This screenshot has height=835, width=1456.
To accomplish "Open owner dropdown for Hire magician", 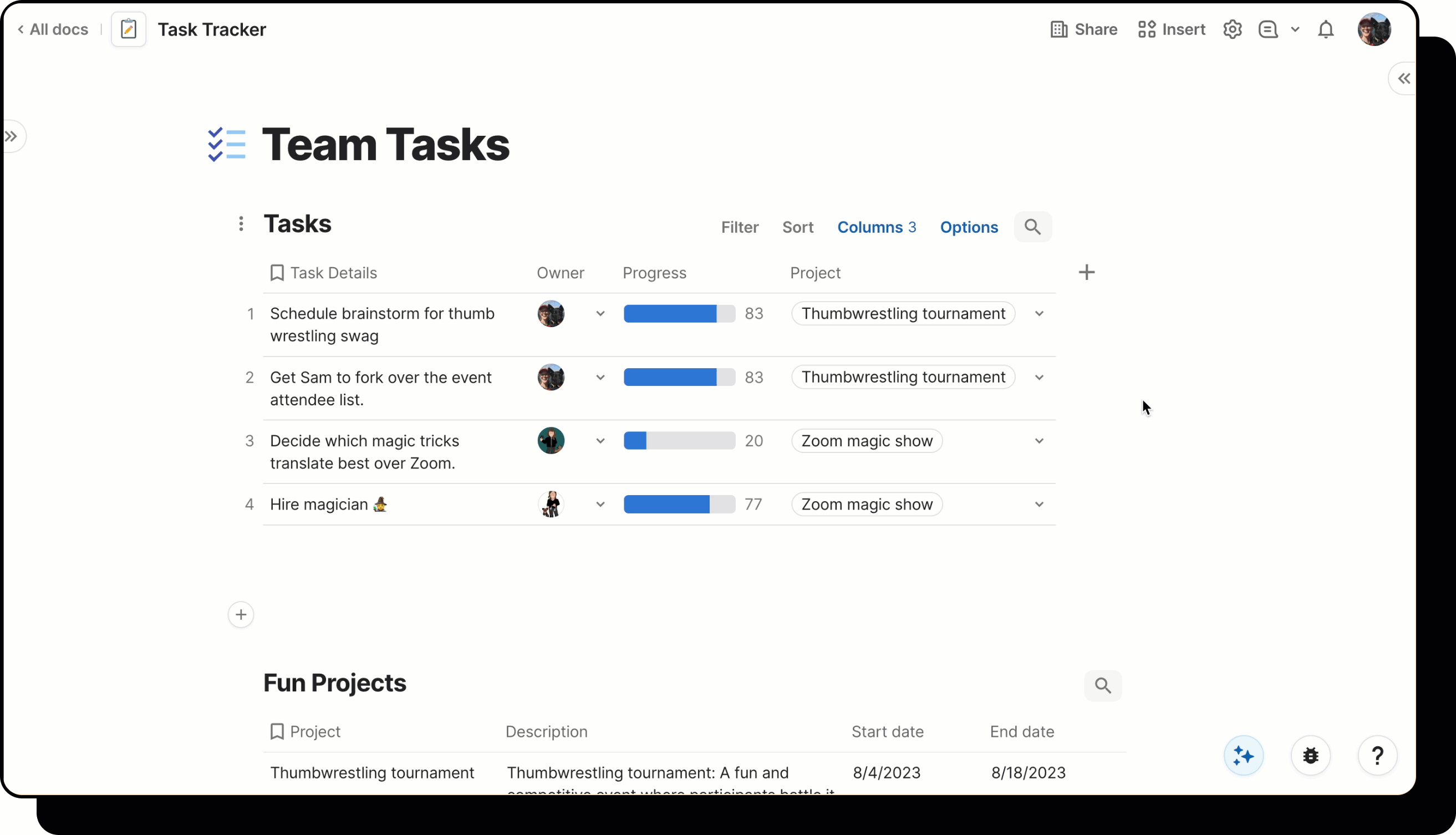I will (600, 505).
